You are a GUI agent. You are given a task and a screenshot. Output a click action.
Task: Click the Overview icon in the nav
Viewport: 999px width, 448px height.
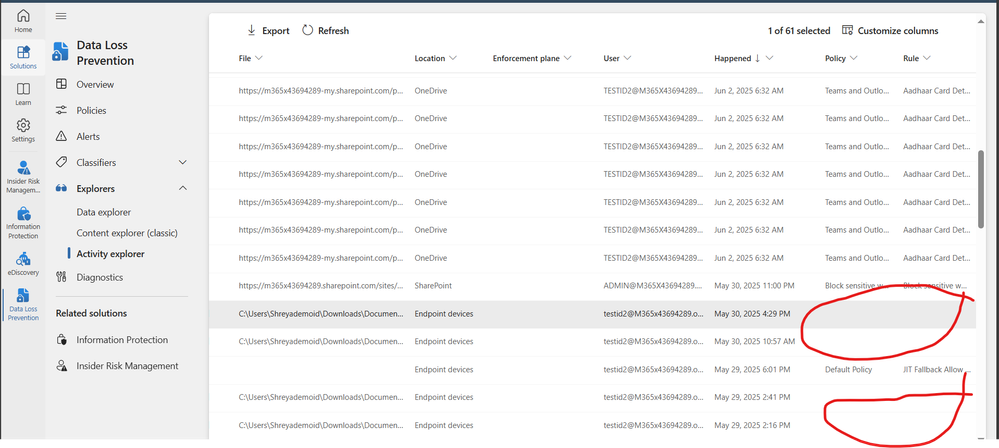[x=61, y=84]
